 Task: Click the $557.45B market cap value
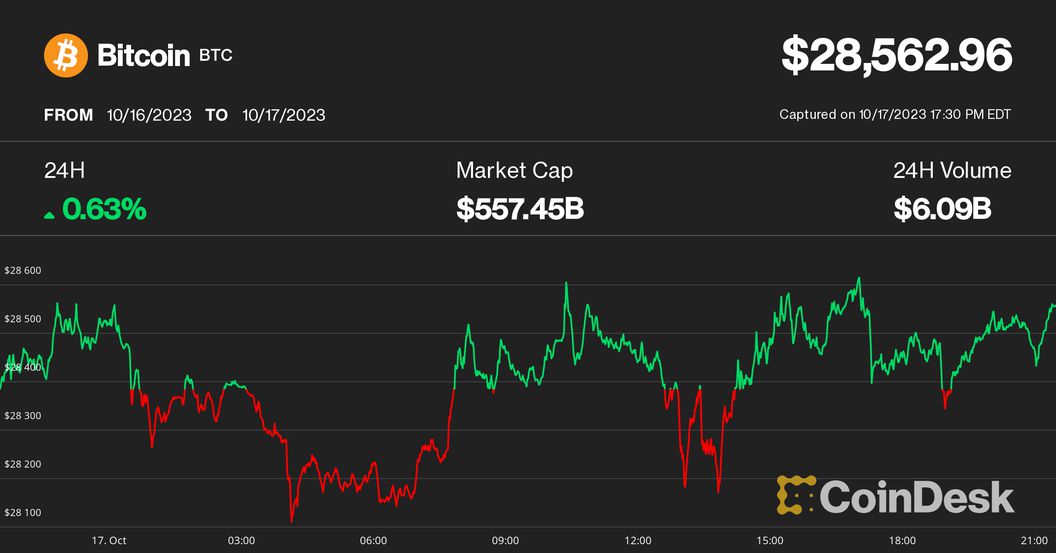(520, 210)
